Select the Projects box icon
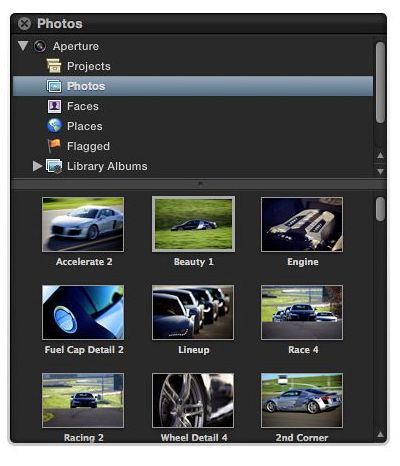The width and height of the screenshot is (400, 466). click(54, 66)
